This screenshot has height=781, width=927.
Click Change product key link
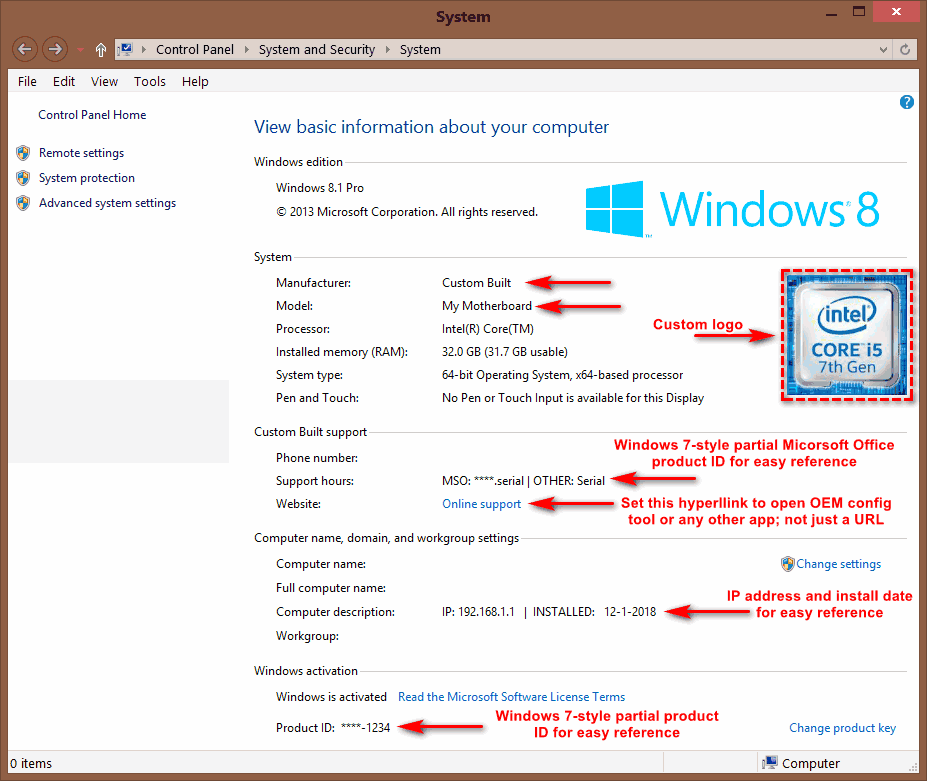[x=842, y=728]
